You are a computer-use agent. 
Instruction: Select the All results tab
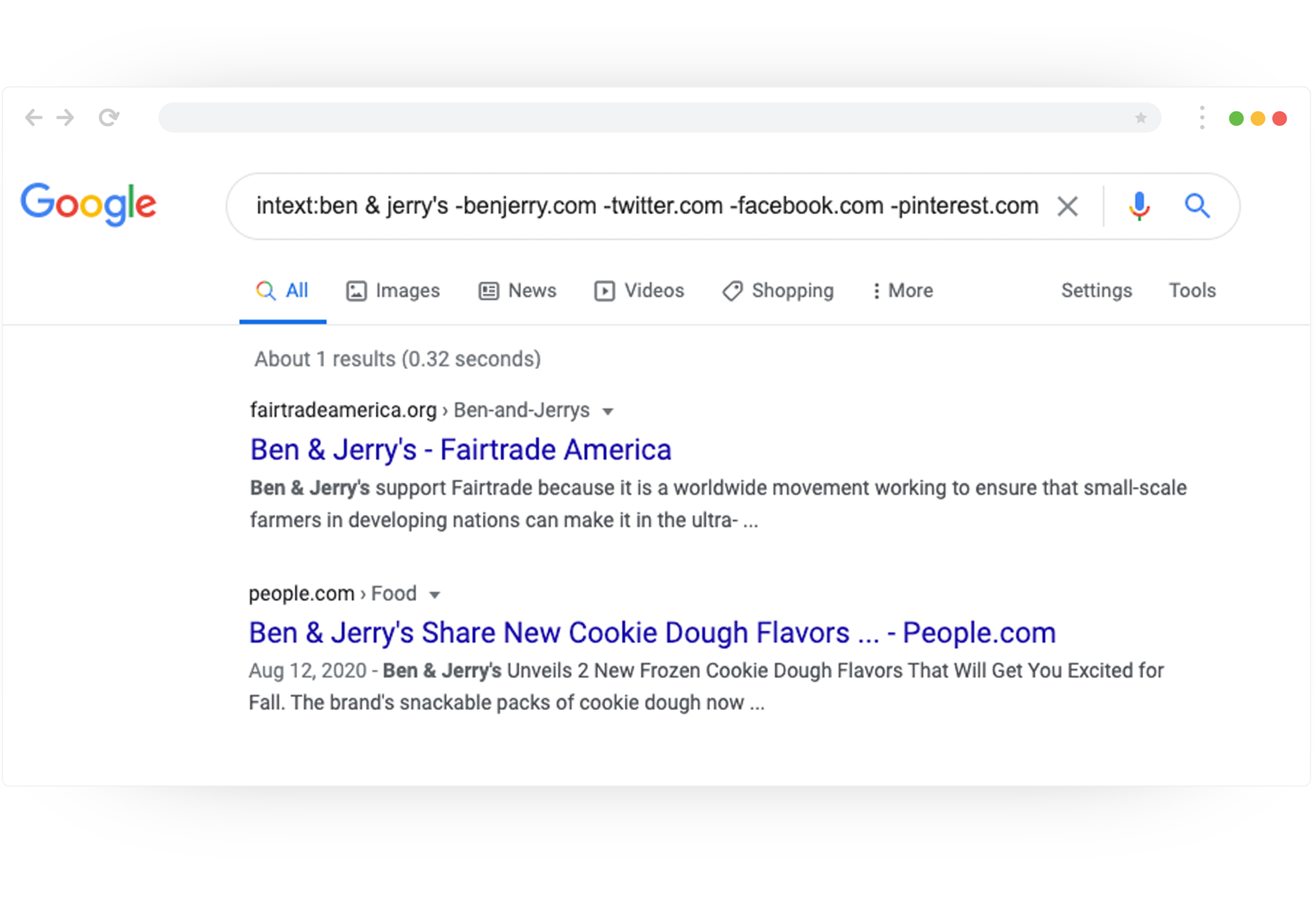pyautogui.click(x=282, y=291)
